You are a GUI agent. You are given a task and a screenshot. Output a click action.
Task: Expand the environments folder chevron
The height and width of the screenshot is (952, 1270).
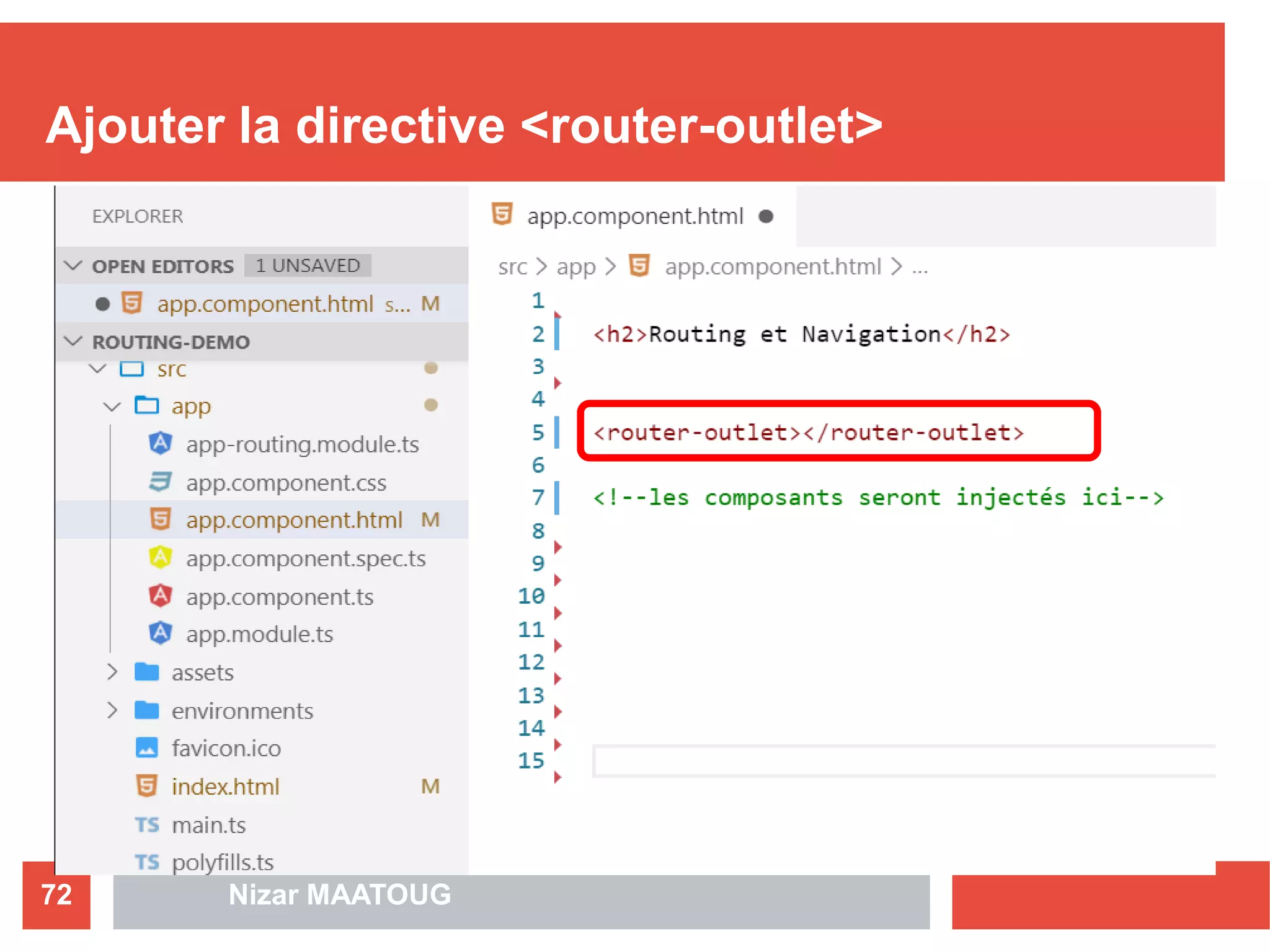[112, 710]
